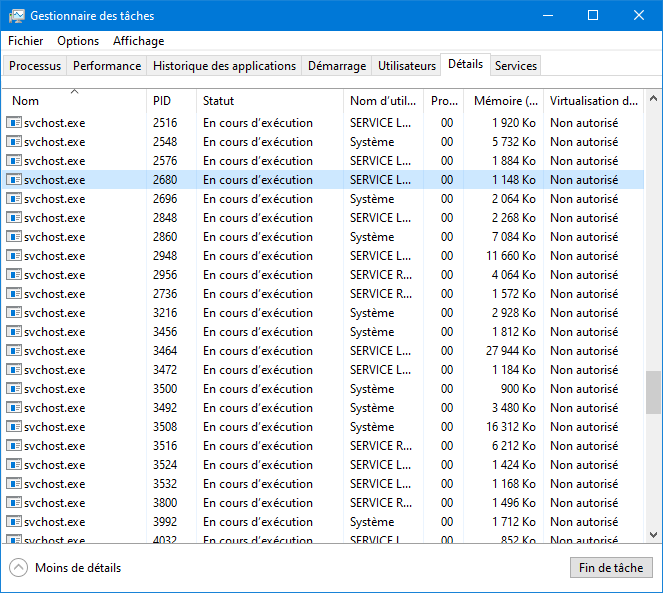Image resolution: width=663 pixels, height=593 pixels.
Task: Click the svchost.exe icon for PID 3464
Action: tap(14, 351)
